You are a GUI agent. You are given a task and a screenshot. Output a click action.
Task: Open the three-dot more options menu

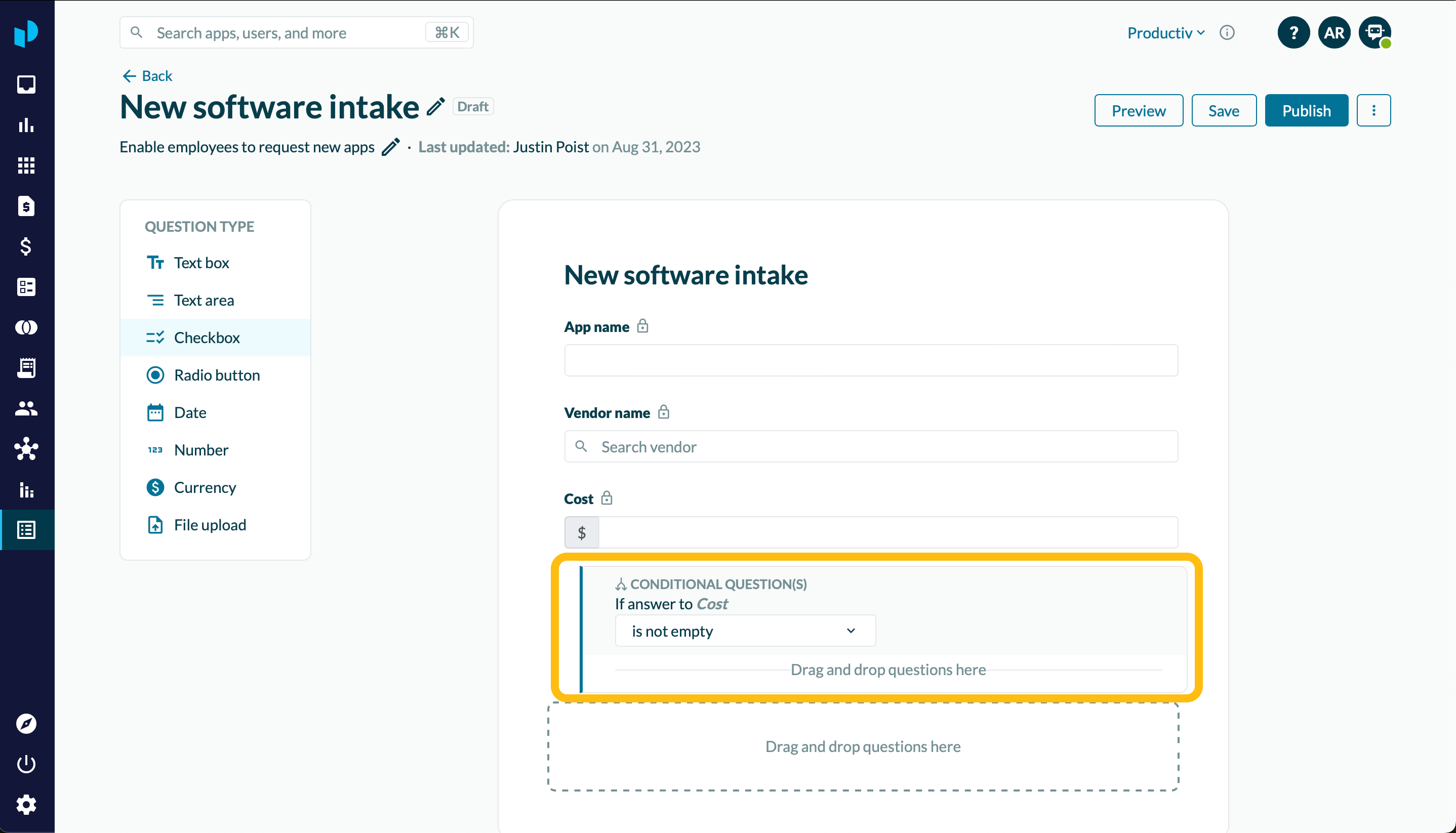(x=1373, y=110)
